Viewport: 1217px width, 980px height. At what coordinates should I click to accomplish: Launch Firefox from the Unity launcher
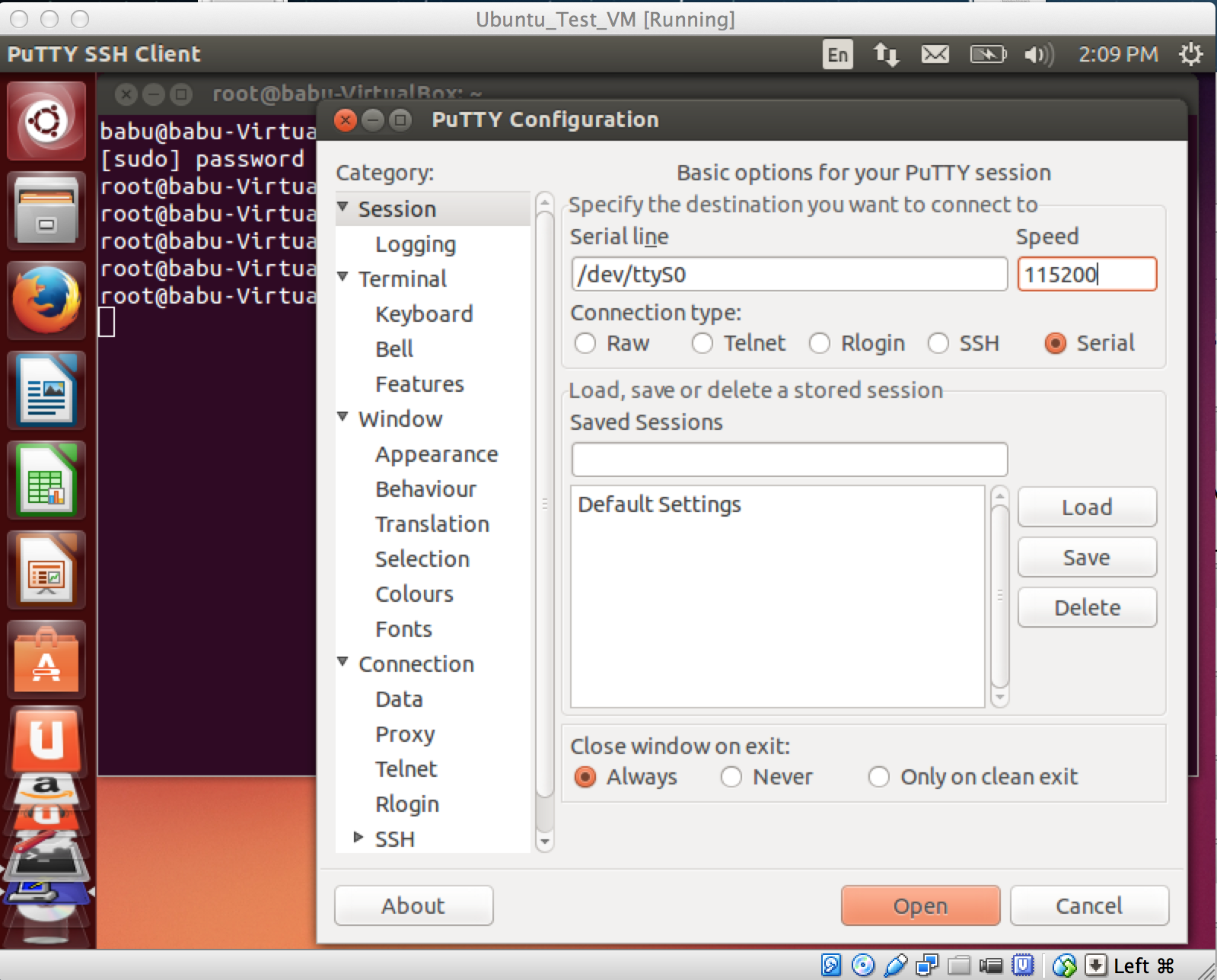click(46, 301)
